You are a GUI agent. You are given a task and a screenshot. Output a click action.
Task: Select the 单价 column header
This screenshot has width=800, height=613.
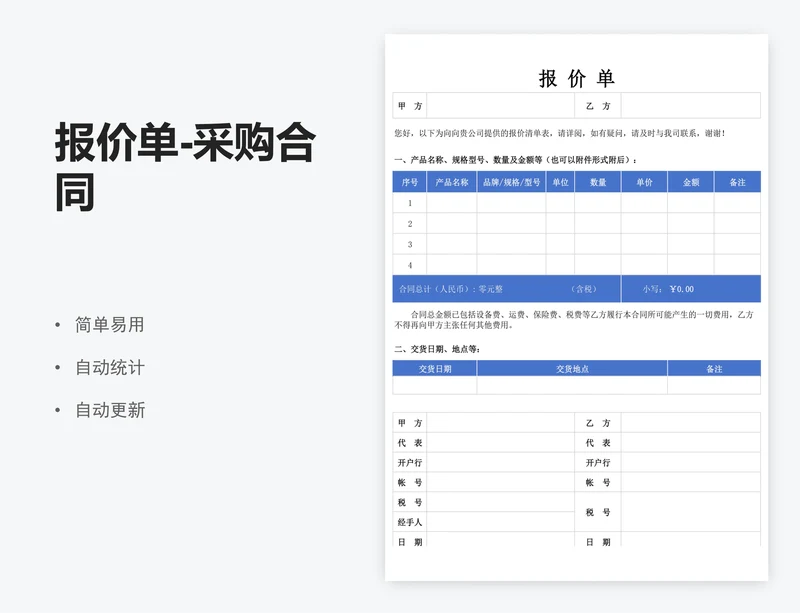click(x=644, y=182)
